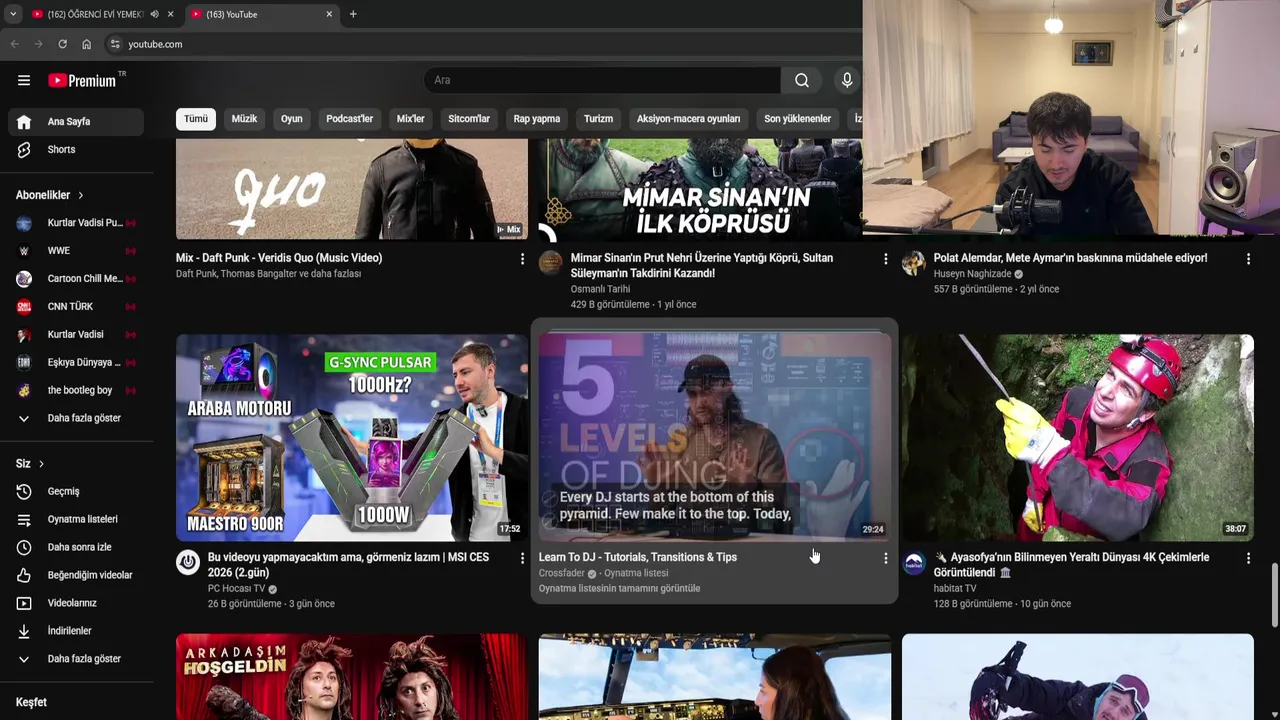Viewport: 1280px width, 720px height.
Task: Open the bootleg boy channel subscription
Action: pyautogui.click(x=76, y=391)
